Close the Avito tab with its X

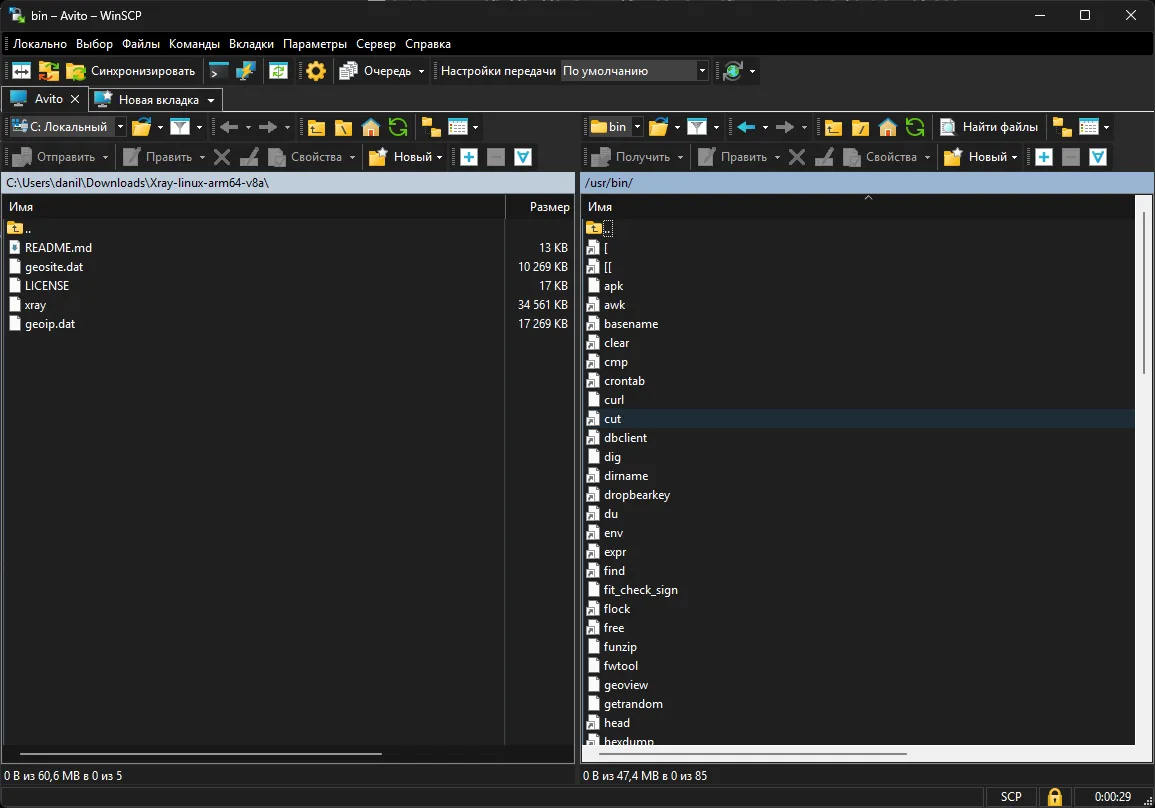click(74, 99)
